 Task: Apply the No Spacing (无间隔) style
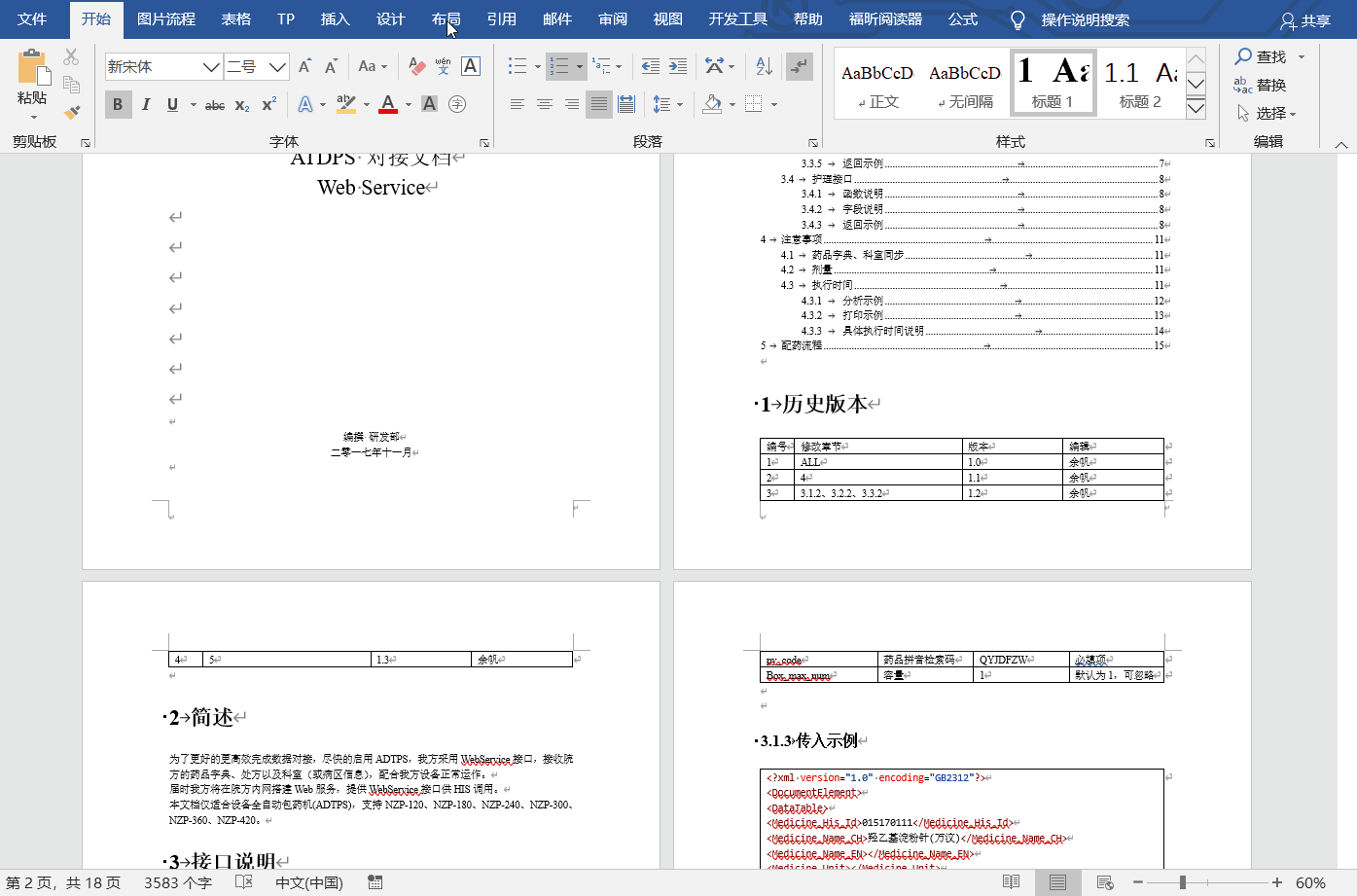point(965,84)
